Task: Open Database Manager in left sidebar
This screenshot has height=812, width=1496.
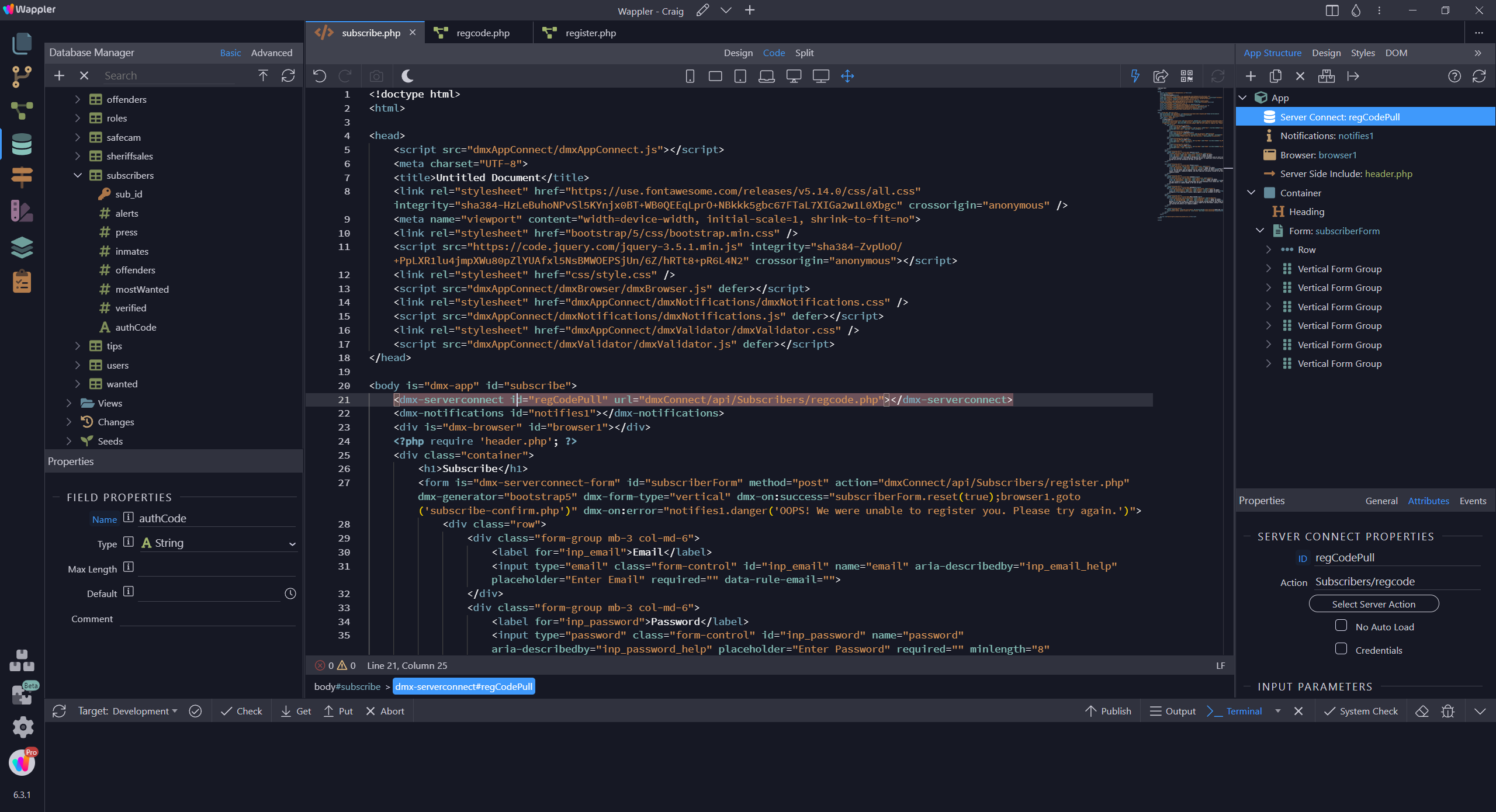Action: point(22,144)
